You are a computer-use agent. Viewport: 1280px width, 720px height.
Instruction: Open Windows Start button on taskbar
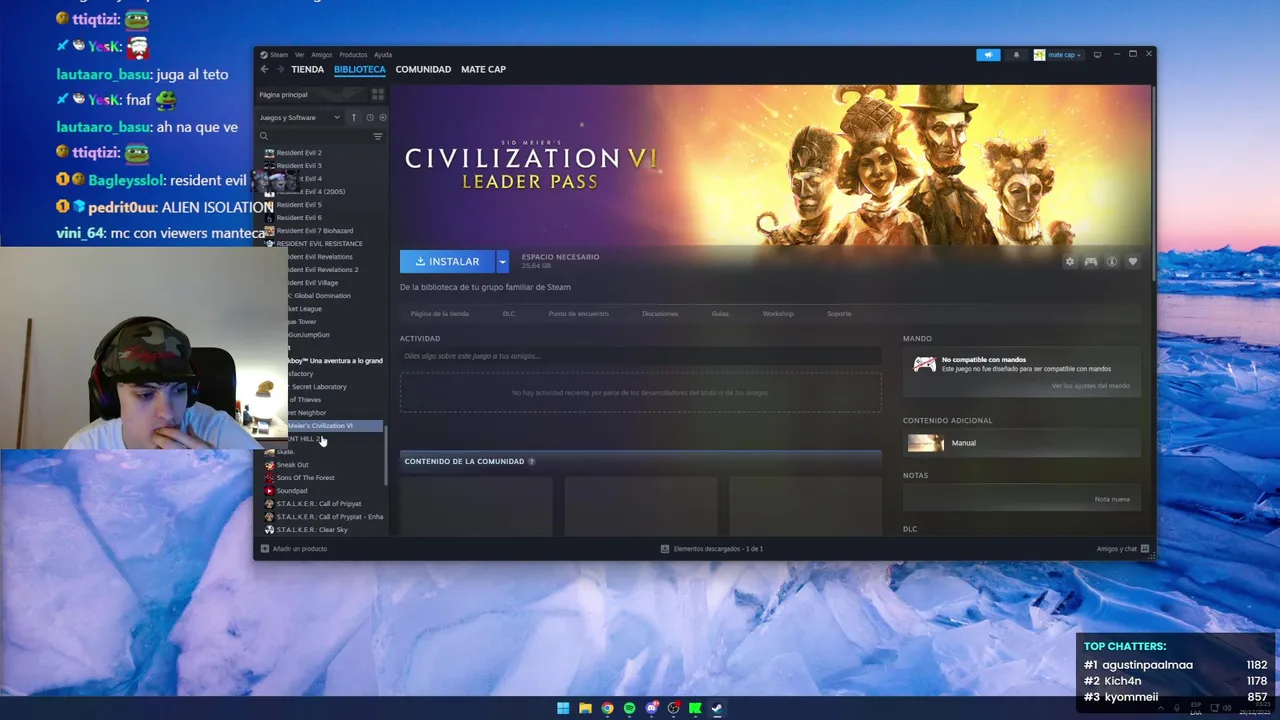click(x=563, y=708)
